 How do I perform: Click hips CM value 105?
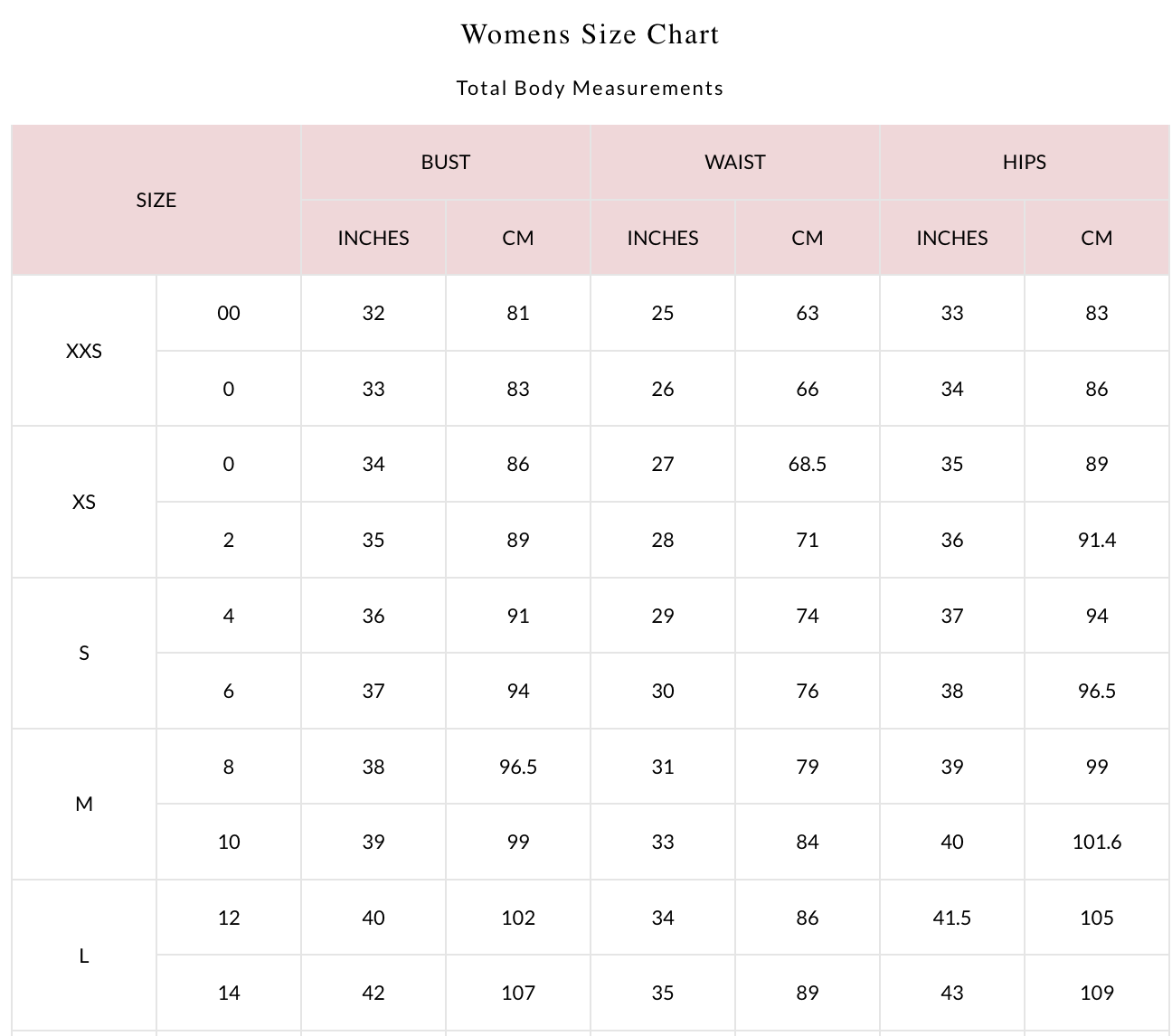1097,918
